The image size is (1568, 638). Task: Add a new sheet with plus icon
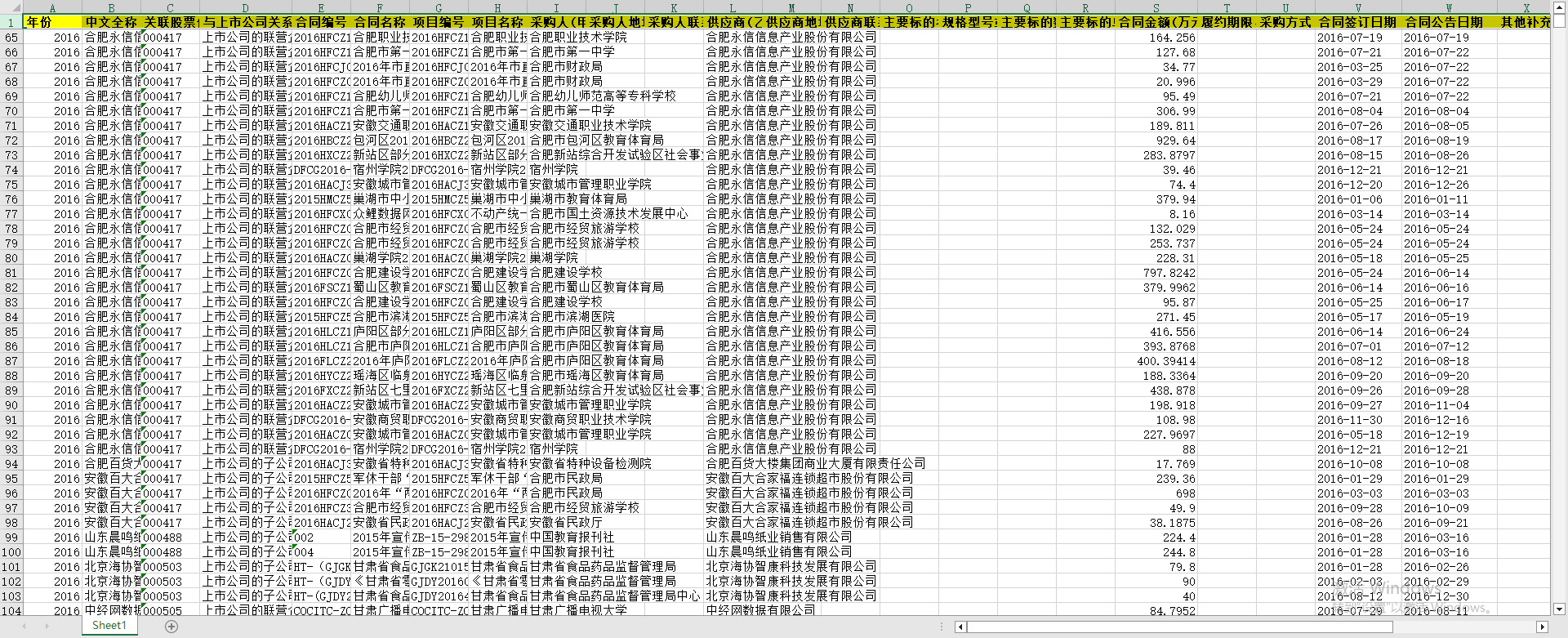(171, 627)
